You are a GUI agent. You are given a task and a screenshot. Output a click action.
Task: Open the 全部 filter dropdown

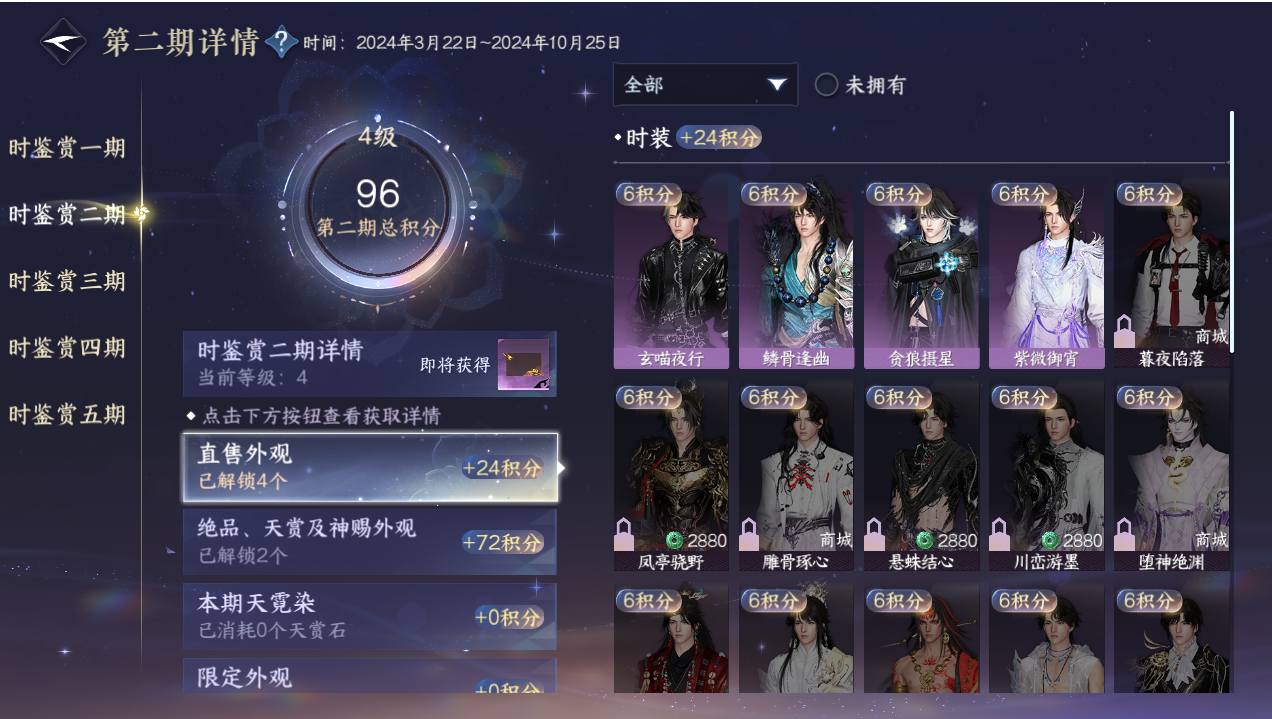click(x=705, y=85)
